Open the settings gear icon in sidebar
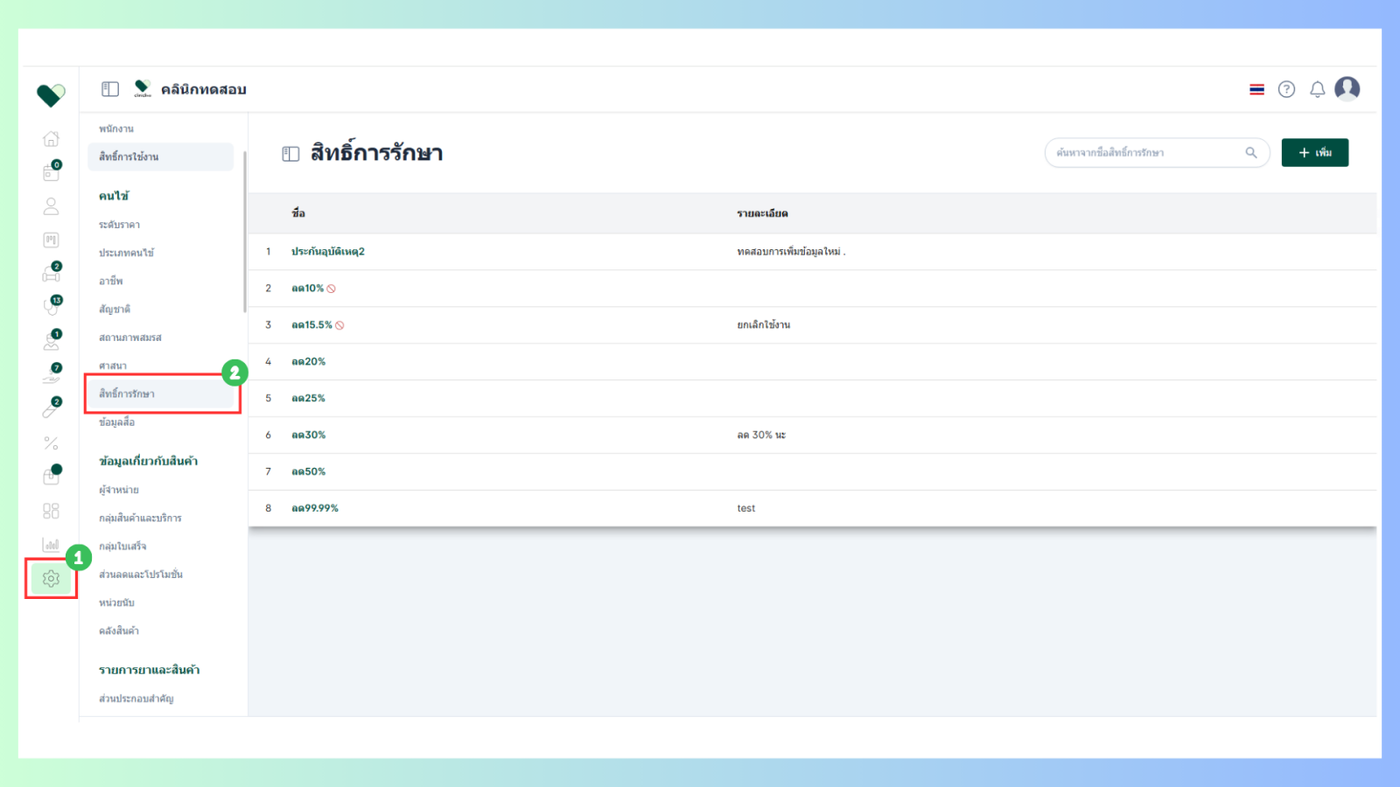1400x787 pixels. click(x=51, y=578)
